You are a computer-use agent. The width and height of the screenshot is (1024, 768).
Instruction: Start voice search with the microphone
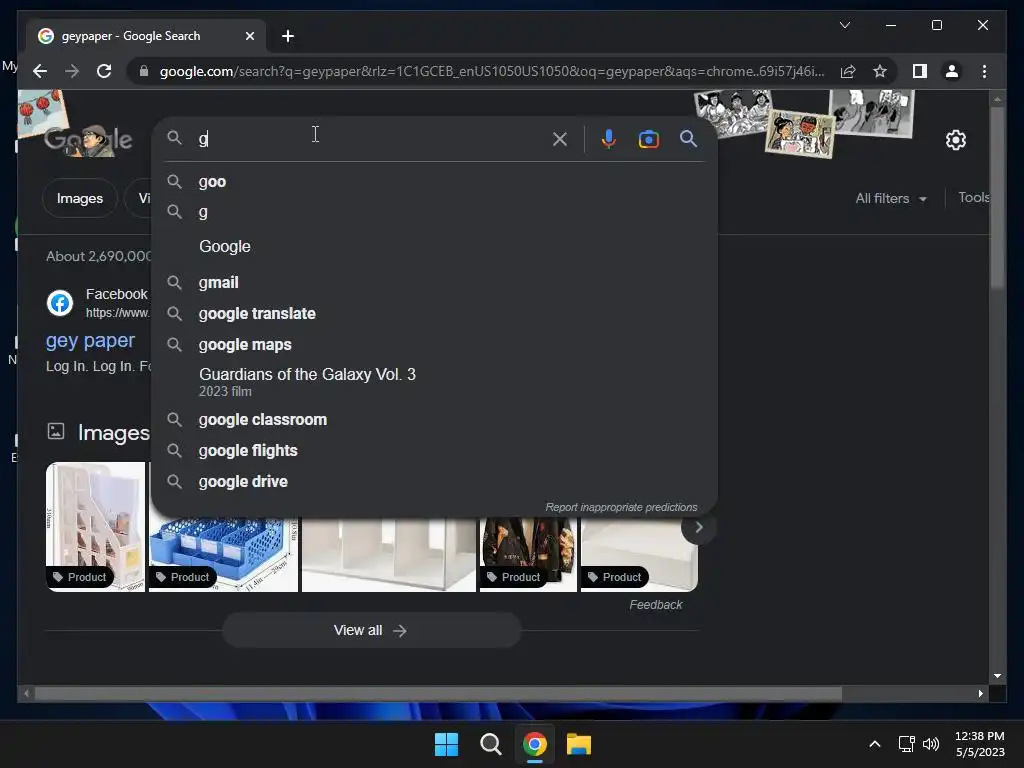[608, 138]
